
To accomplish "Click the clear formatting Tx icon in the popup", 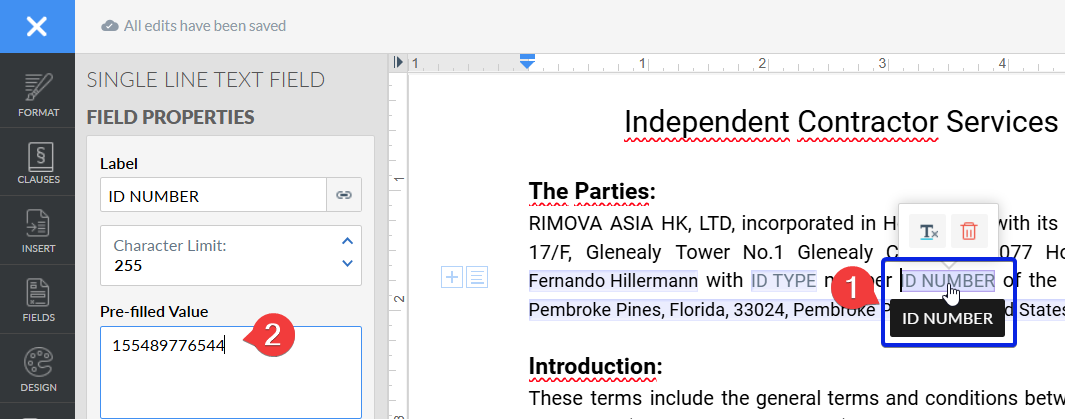I will tap(928, 231).
